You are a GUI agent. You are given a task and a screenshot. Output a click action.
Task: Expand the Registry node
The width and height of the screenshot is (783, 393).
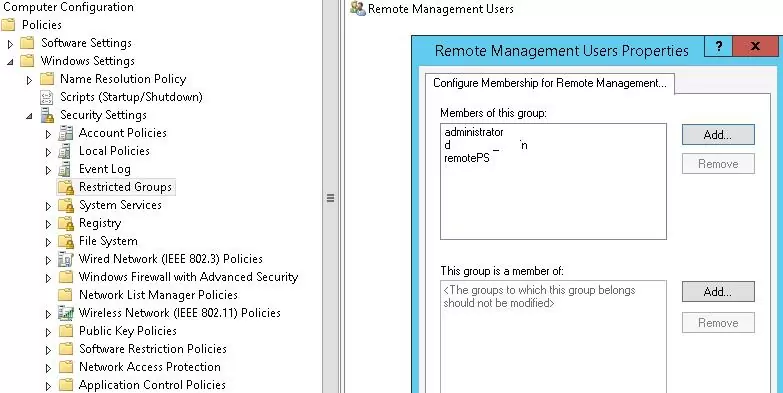click(48, 224)
